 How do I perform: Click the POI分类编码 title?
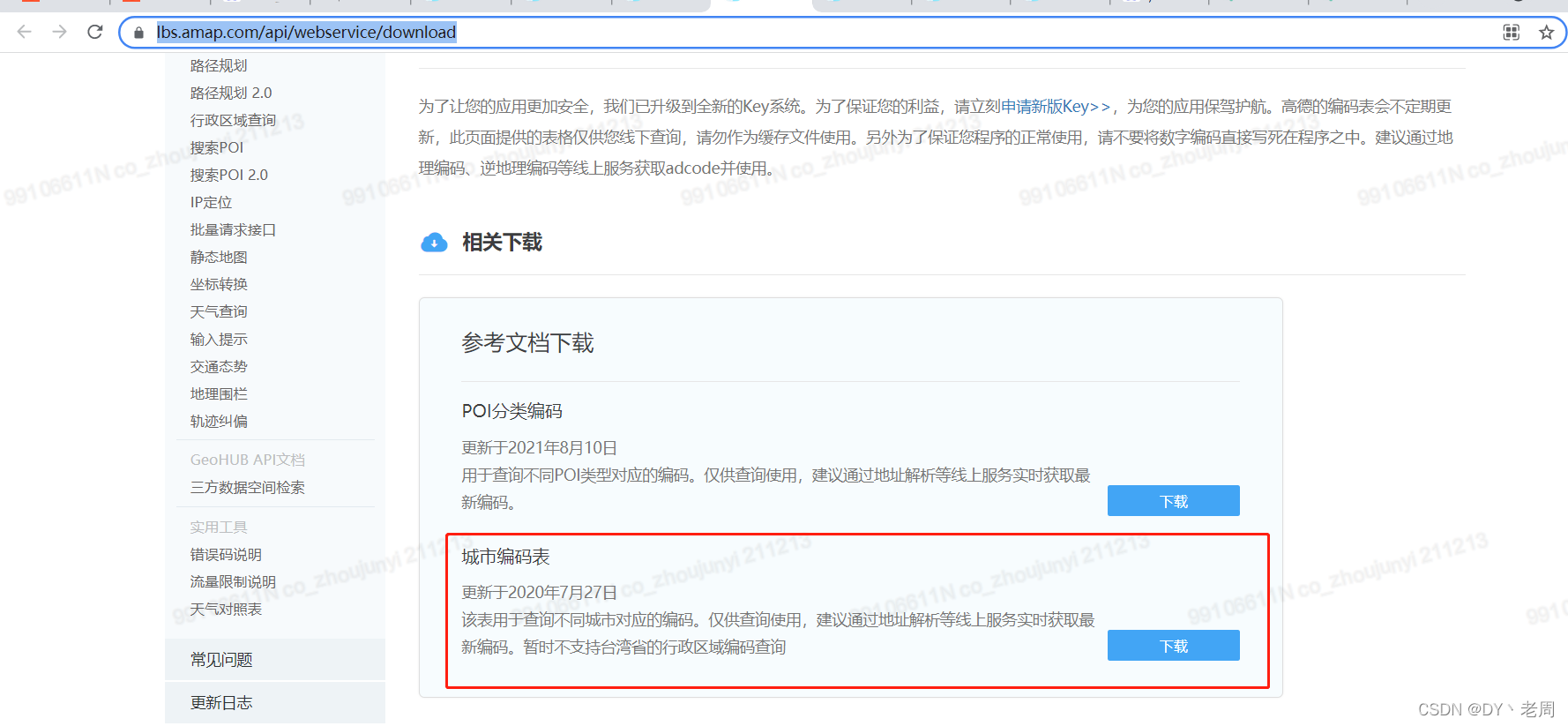coord(511,411)
